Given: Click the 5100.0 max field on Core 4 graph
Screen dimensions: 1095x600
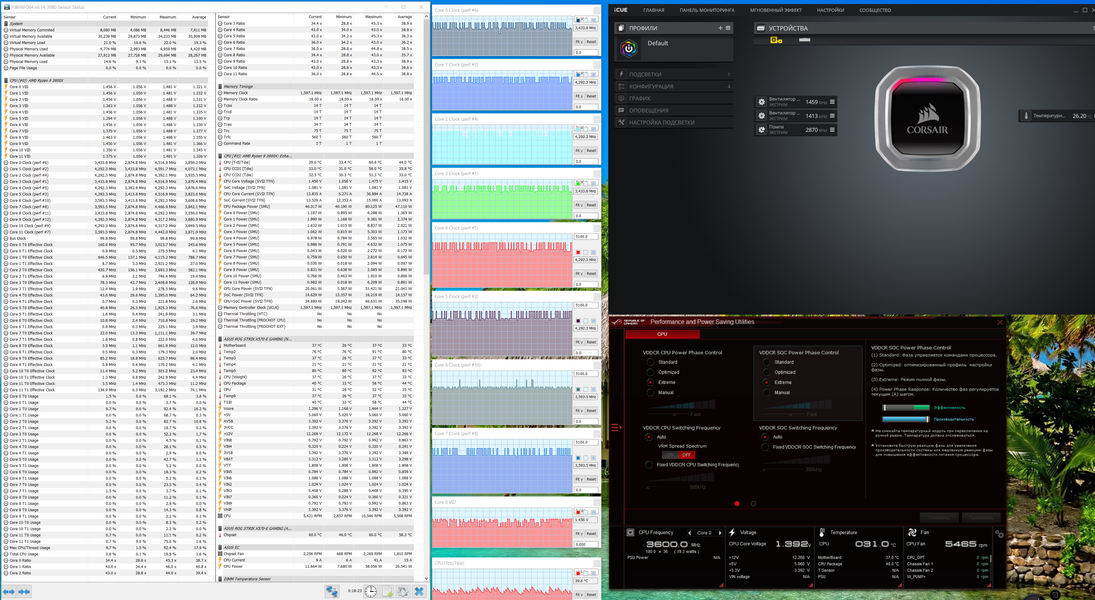Looking at the screenshot, I should click(585, 237).
